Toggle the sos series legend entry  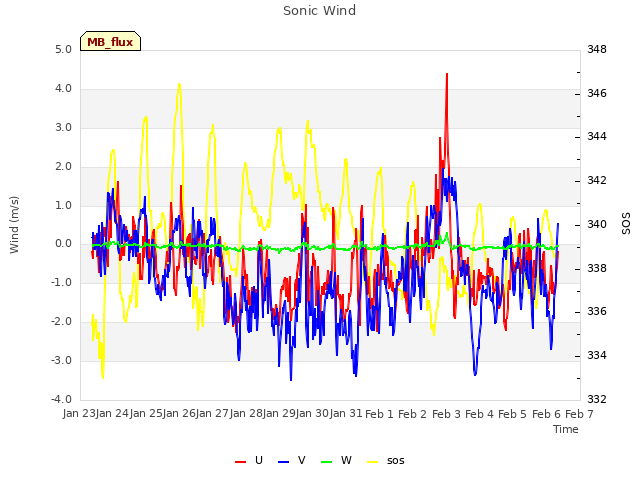click(386, 460)
